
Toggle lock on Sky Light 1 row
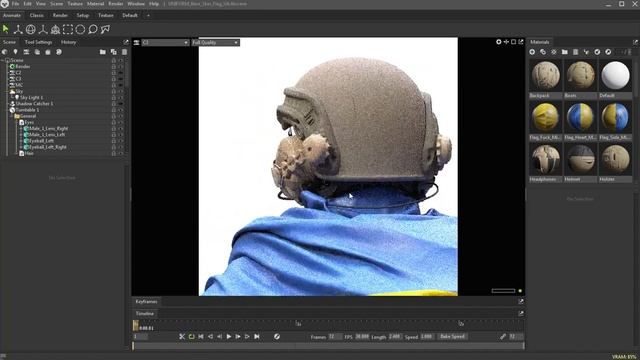pos(114,98)
